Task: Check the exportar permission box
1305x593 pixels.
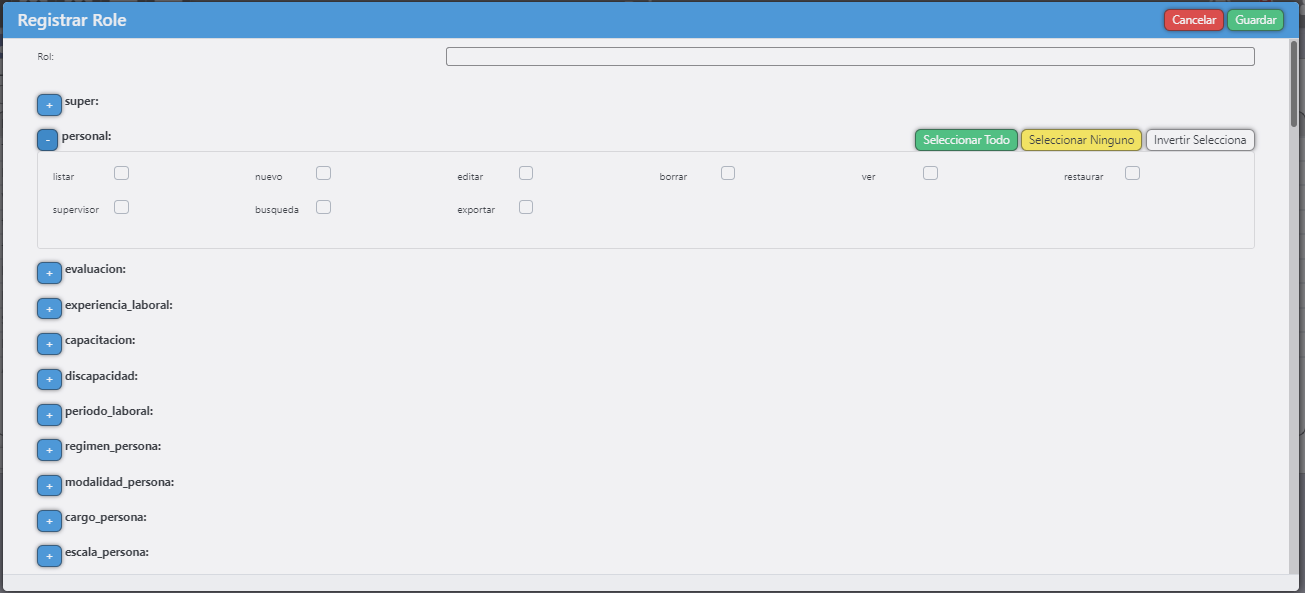Action: point(526,207)
